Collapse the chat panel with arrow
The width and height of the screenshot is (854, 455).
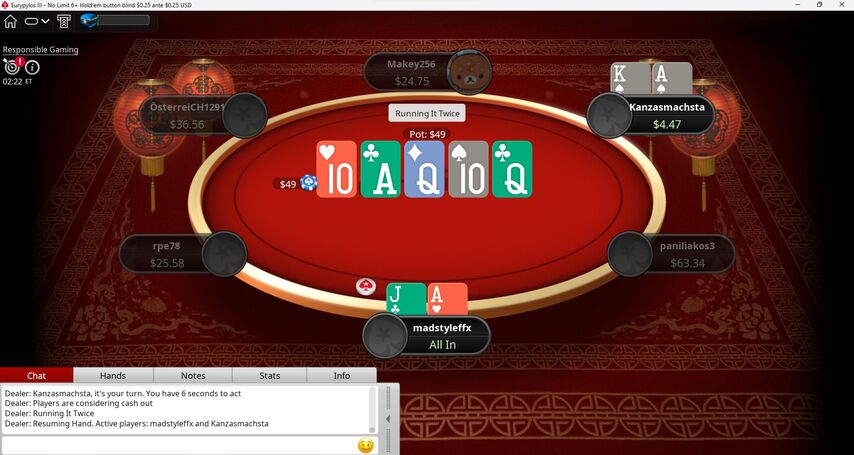tap(388, 418)
